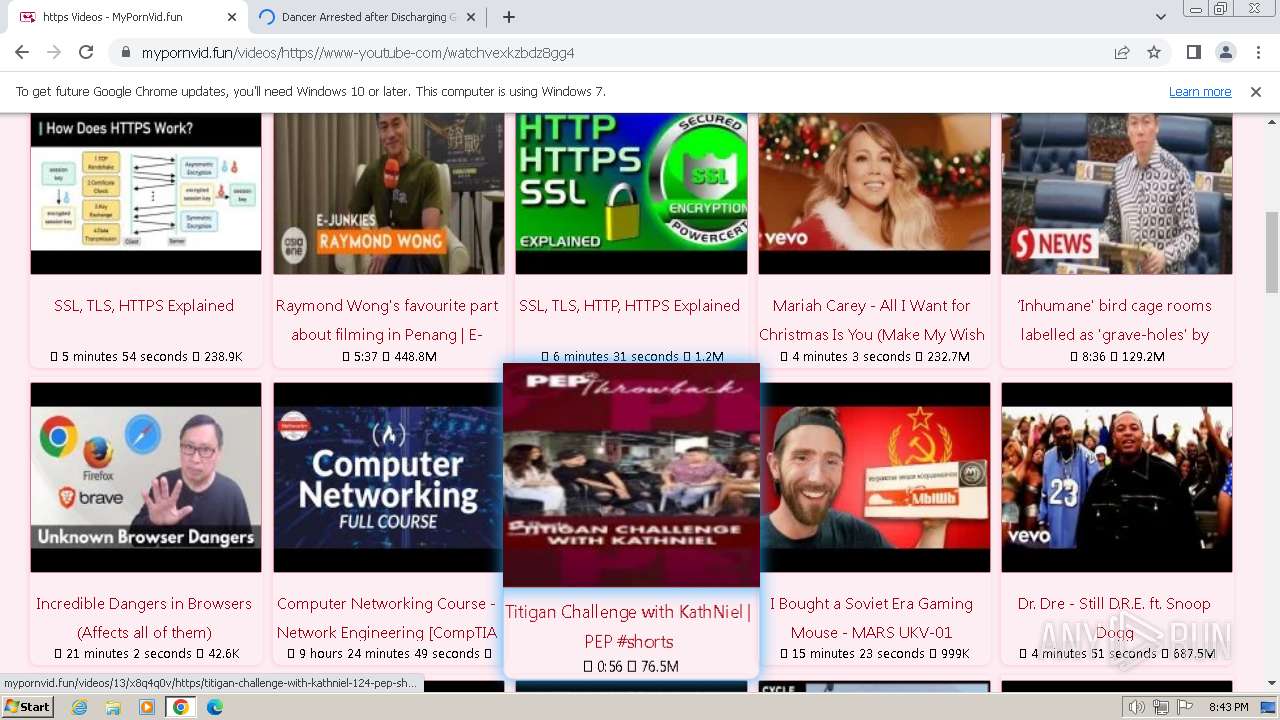
Task: Dismiss the Chrome update notification bar
Action: click(x=1256, y=91)
